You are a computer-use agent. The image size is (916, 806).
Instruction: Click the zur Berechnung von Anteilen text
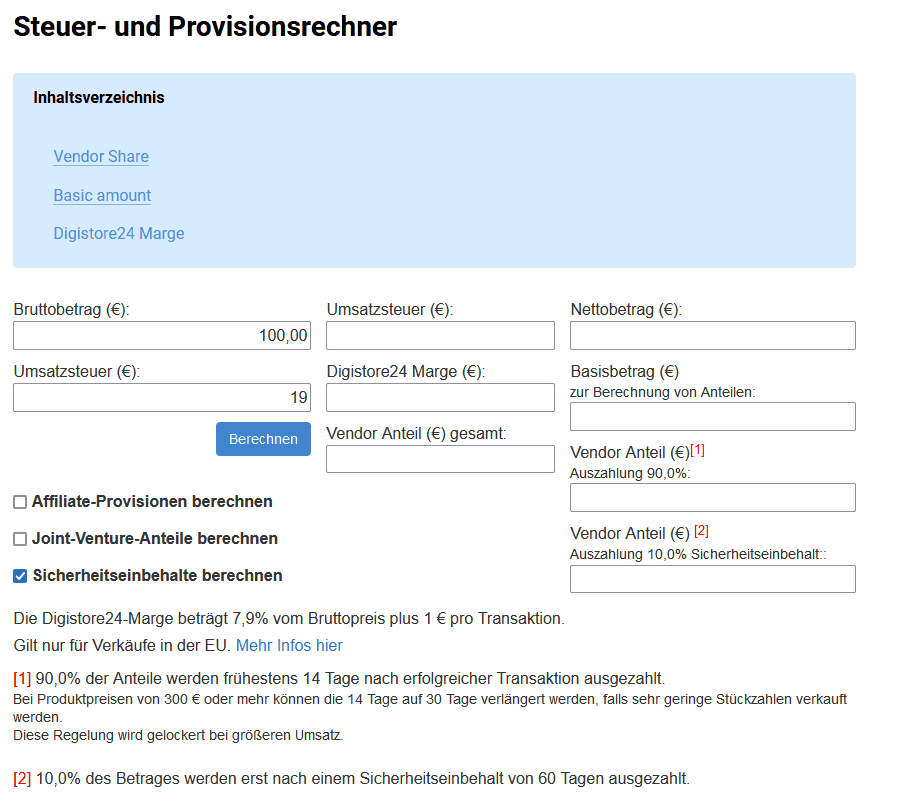point(662,392)
